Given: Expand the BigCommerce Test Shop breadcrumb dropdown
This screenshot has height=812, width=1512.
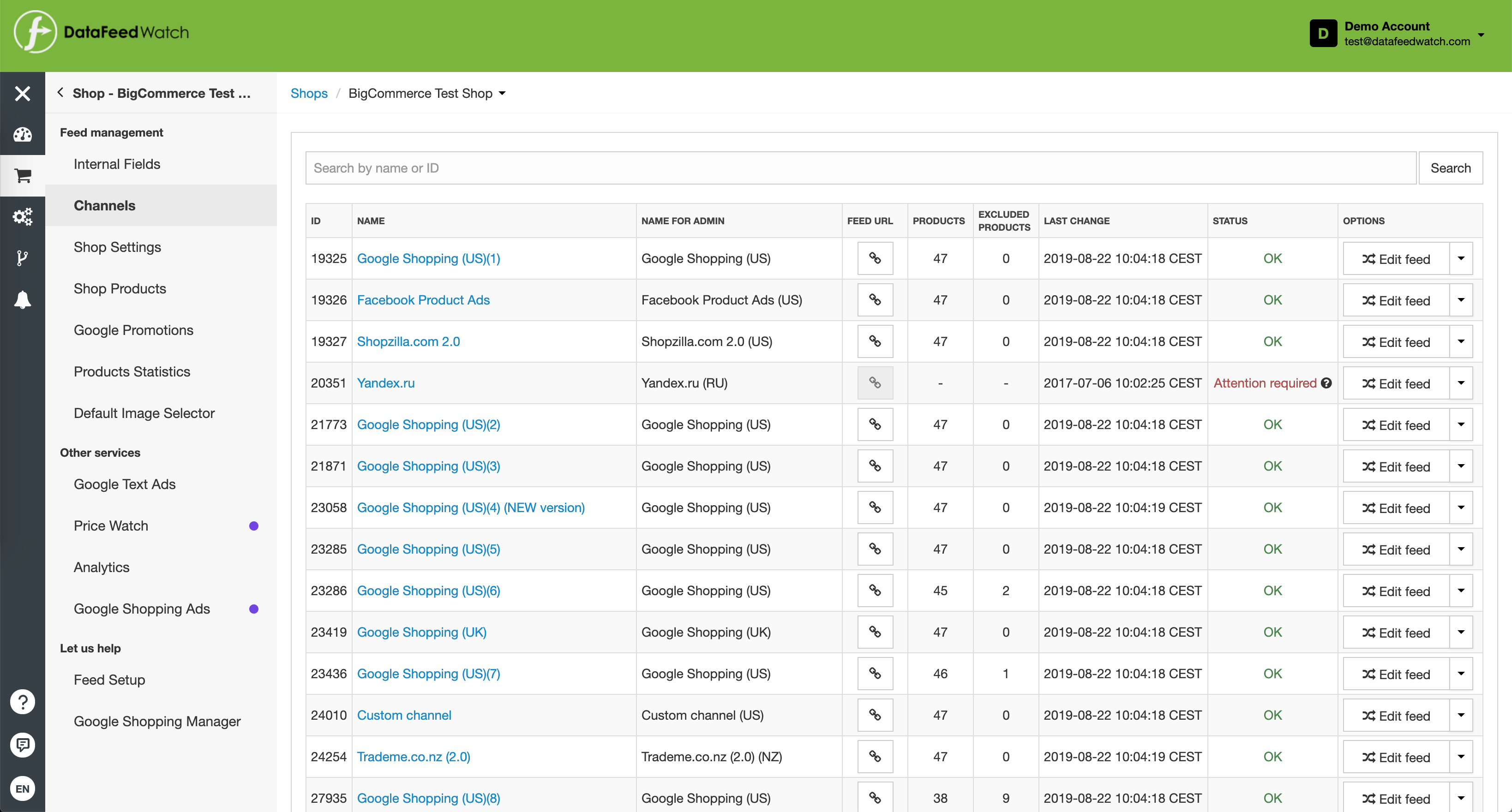Looking at the screenshot, I should point(503,93).
